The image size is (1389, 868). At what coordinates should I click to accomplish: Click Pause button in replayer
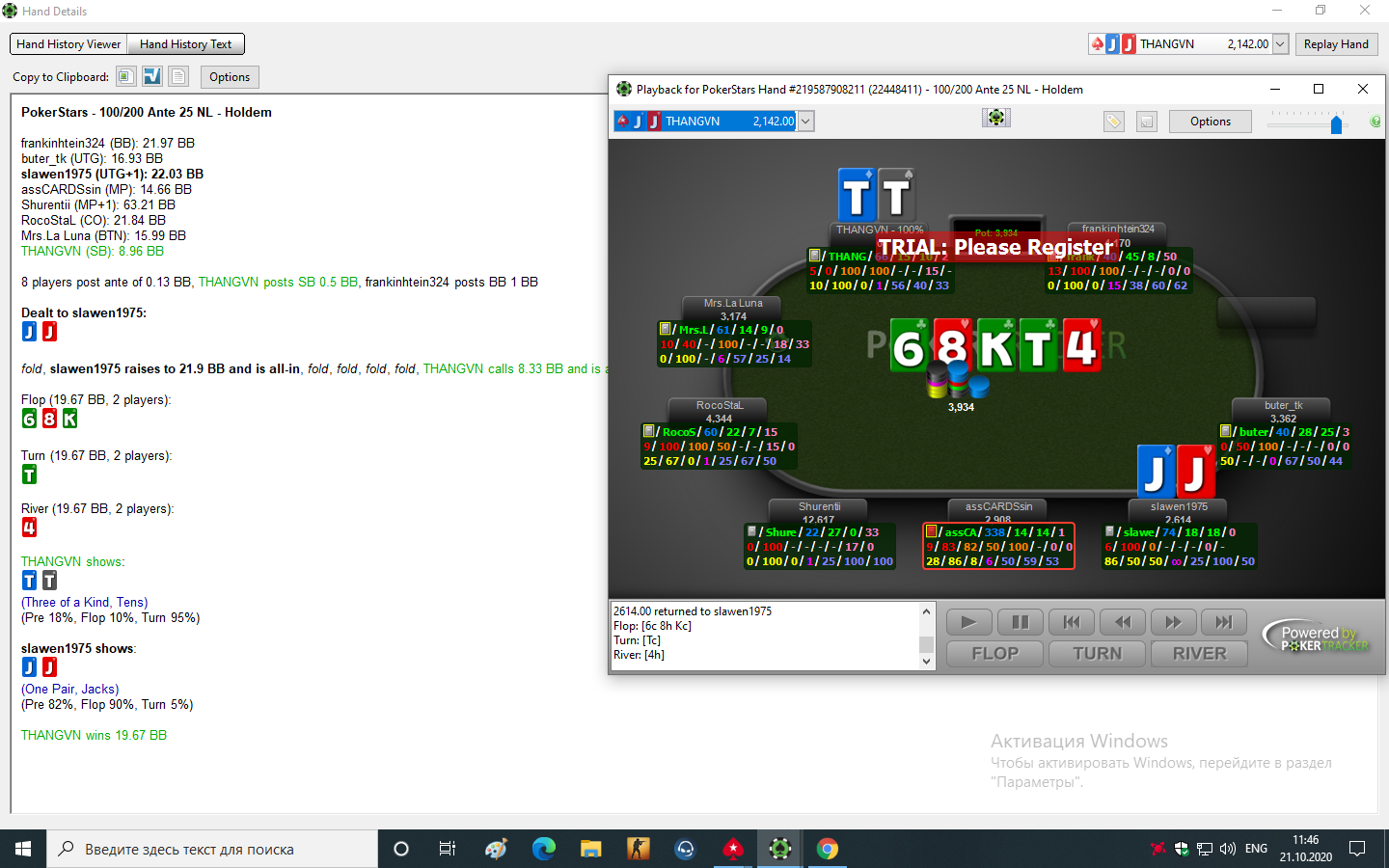coord(1021,622)
